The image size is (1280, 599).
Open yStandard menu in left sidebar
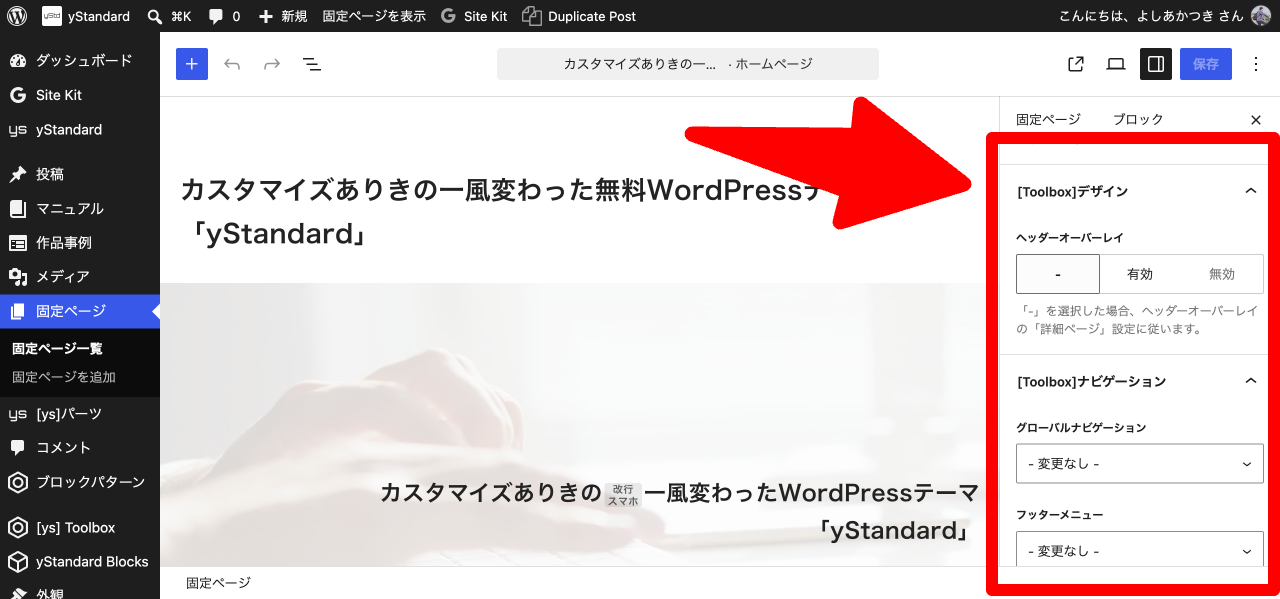click(x=80, y=130)
